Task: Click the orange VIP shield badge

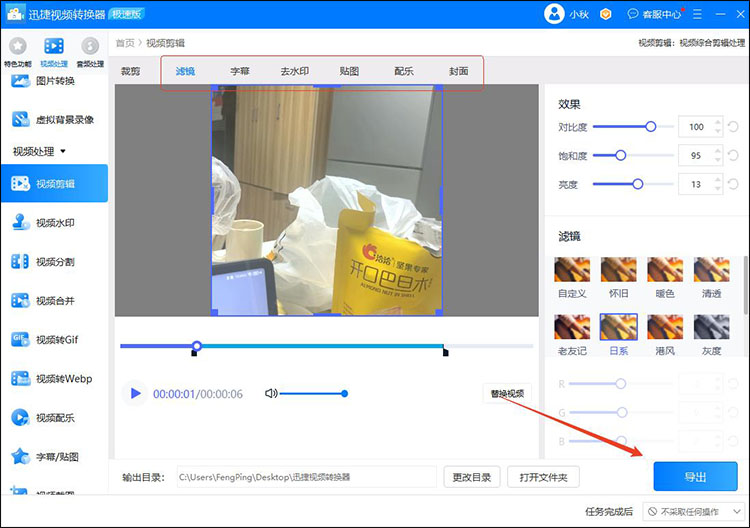Action: pyautogui.click(x=606, y=14)
